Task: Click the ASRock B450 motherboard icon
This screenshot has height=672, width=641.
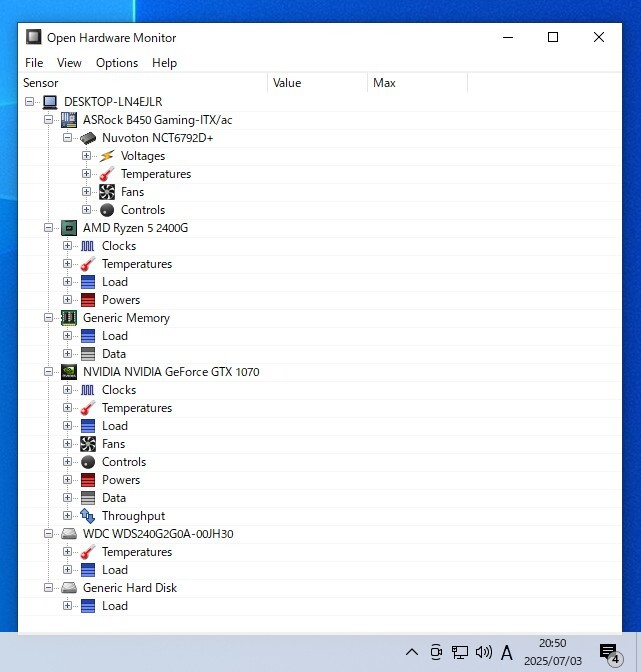Action: pyautogui.click(x=69, y=120)
